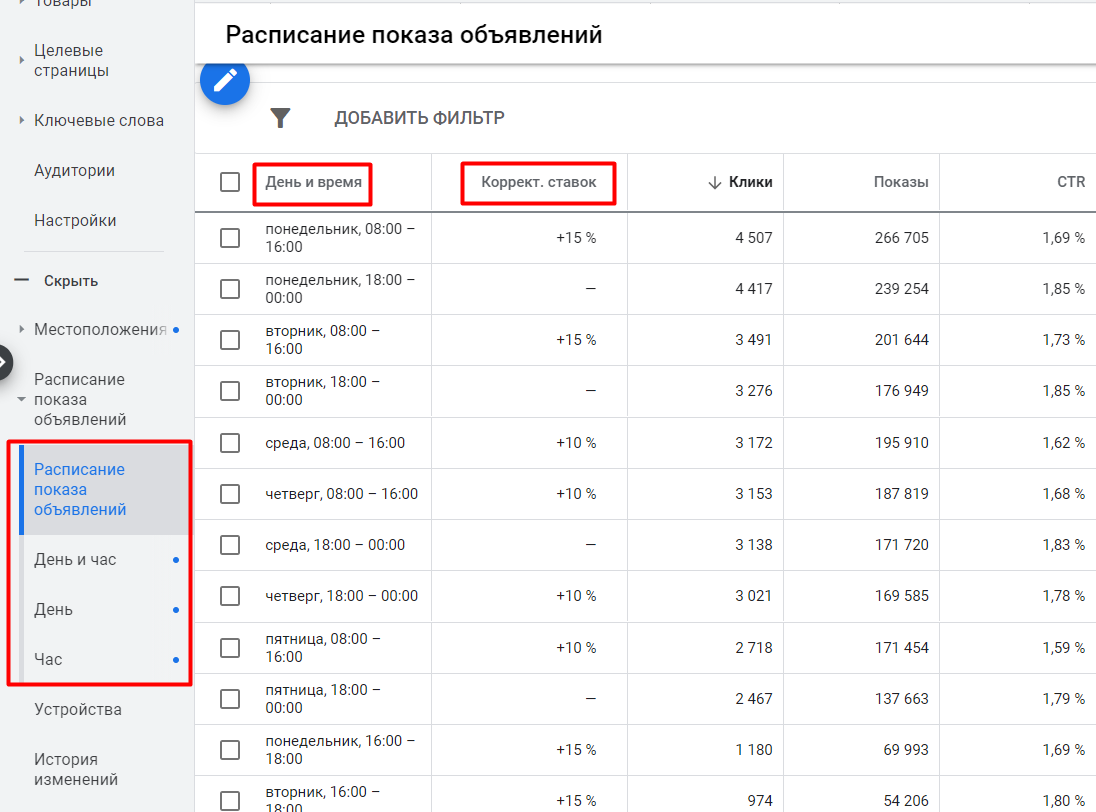Open the edit pencil tool
Viewport: 1096px width, 812px height.
point(224,82)
